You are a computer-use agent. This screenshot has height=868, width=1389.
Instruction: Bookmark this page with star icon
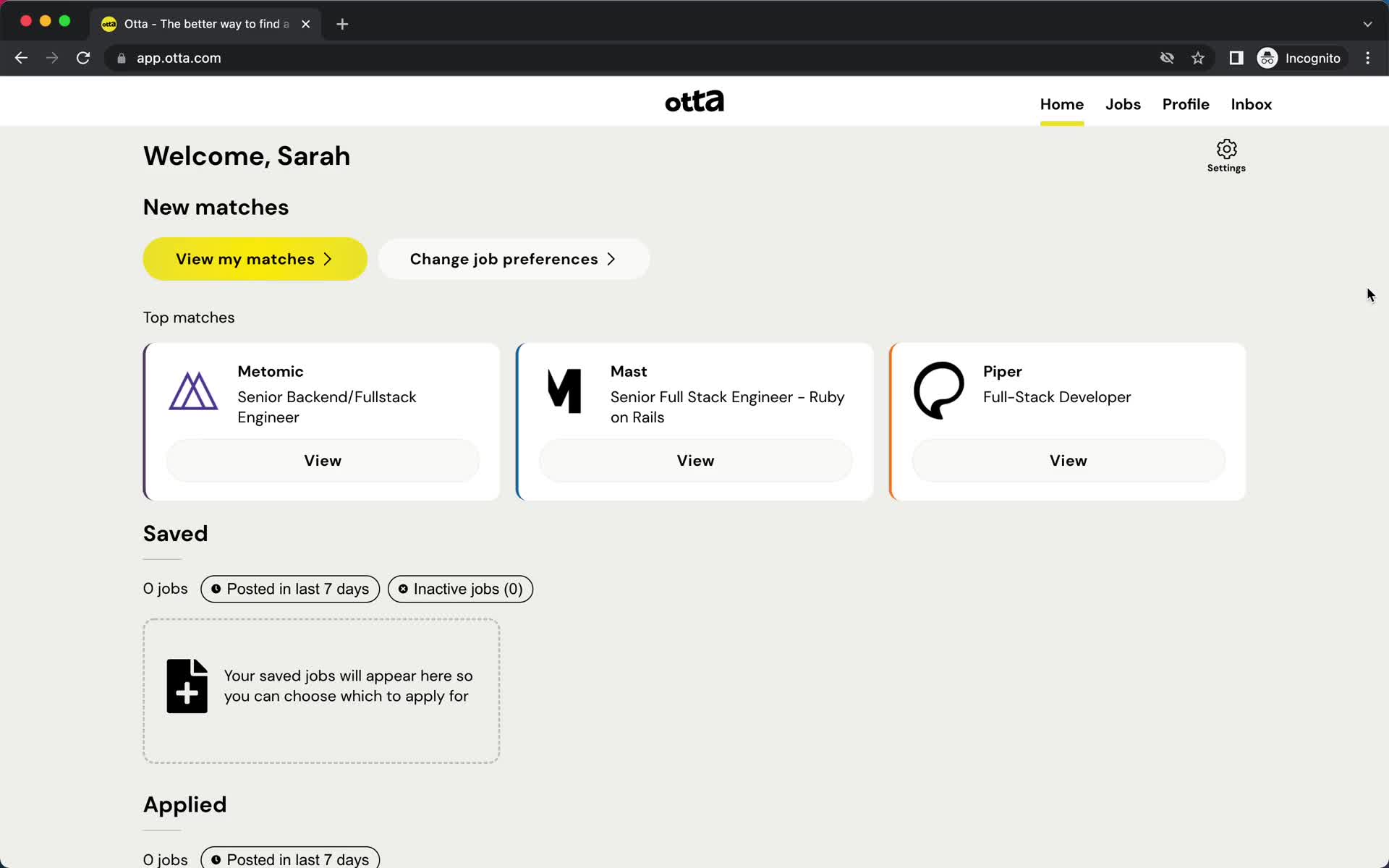(x=1198, y=58)
